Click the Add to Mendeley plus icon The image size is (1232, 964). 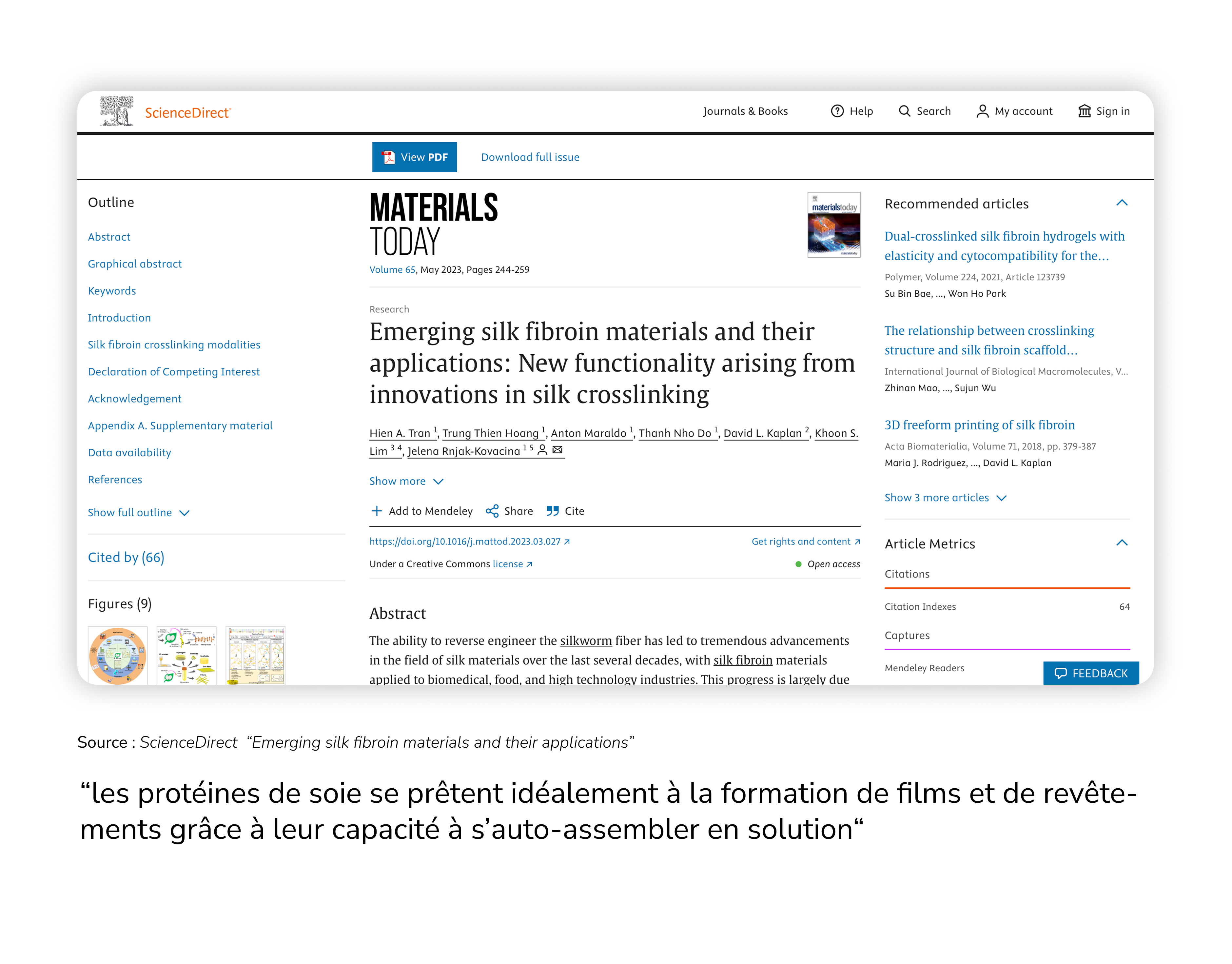click(377, 511)
